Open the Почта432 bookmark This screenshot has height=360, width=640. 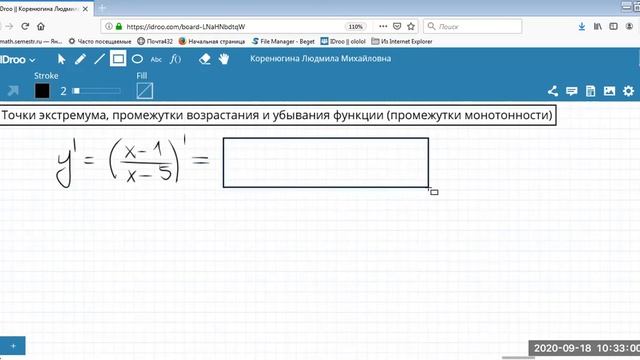pos(155,41)
